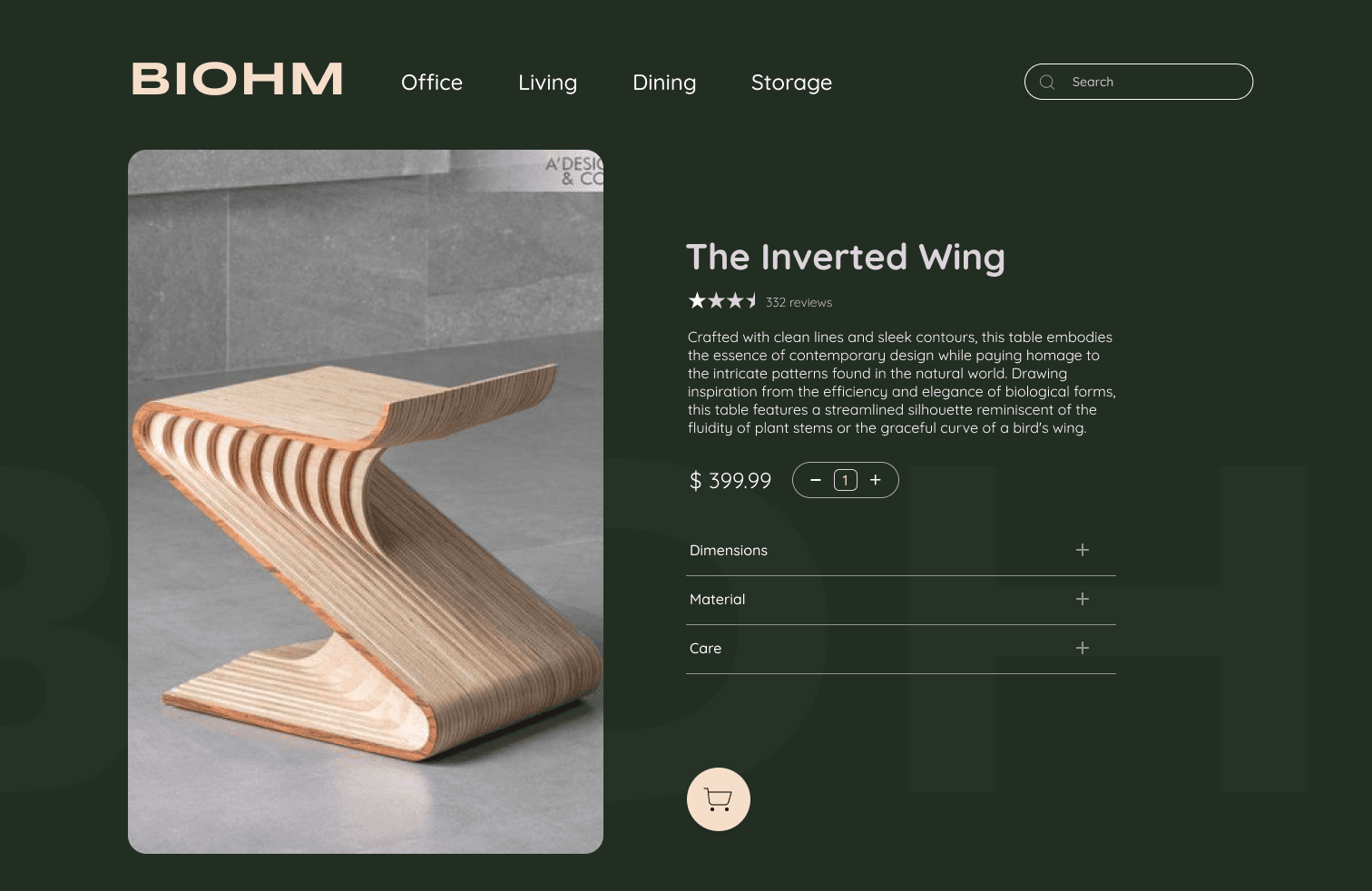Image resolution: width=1372 pixels, height=891 pixels.
Task: Click the Dimensions label
Action: (x=729, y=550)
